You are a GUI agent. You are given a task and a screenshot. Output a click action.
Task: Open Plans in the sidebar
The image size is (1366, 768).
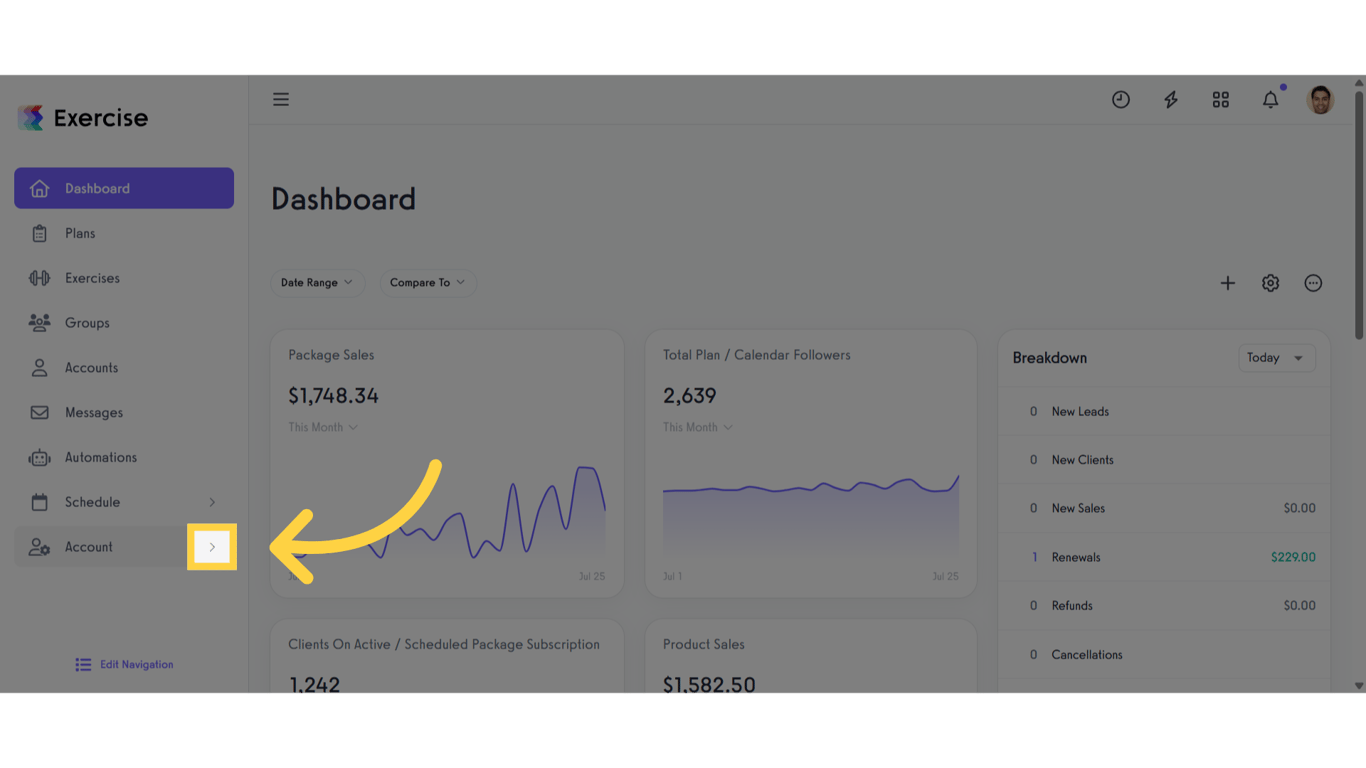pyautogui.click(x=124, y=233)
